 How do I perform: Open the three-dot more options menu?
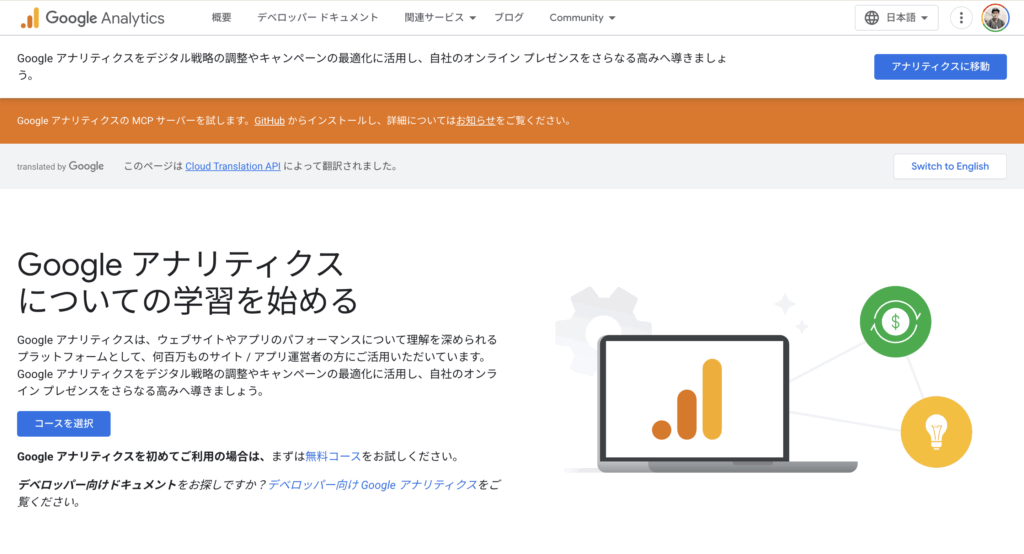960,18
